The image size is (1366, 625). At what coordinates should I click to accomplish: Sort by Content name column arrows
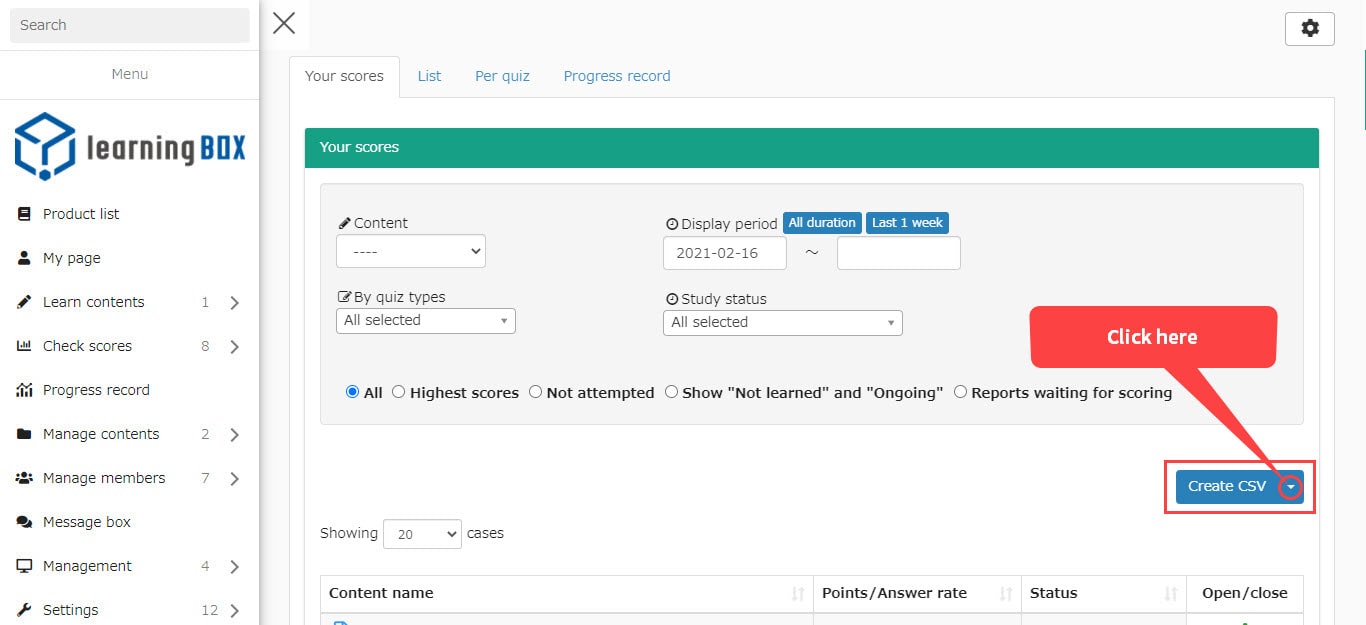pos(797,594)
